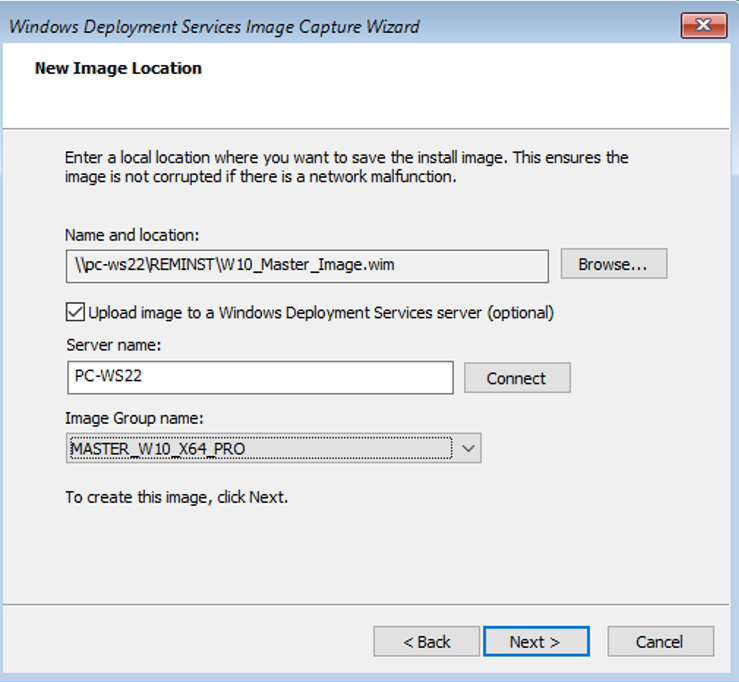Proceed by clicking Next

[535, 642]
